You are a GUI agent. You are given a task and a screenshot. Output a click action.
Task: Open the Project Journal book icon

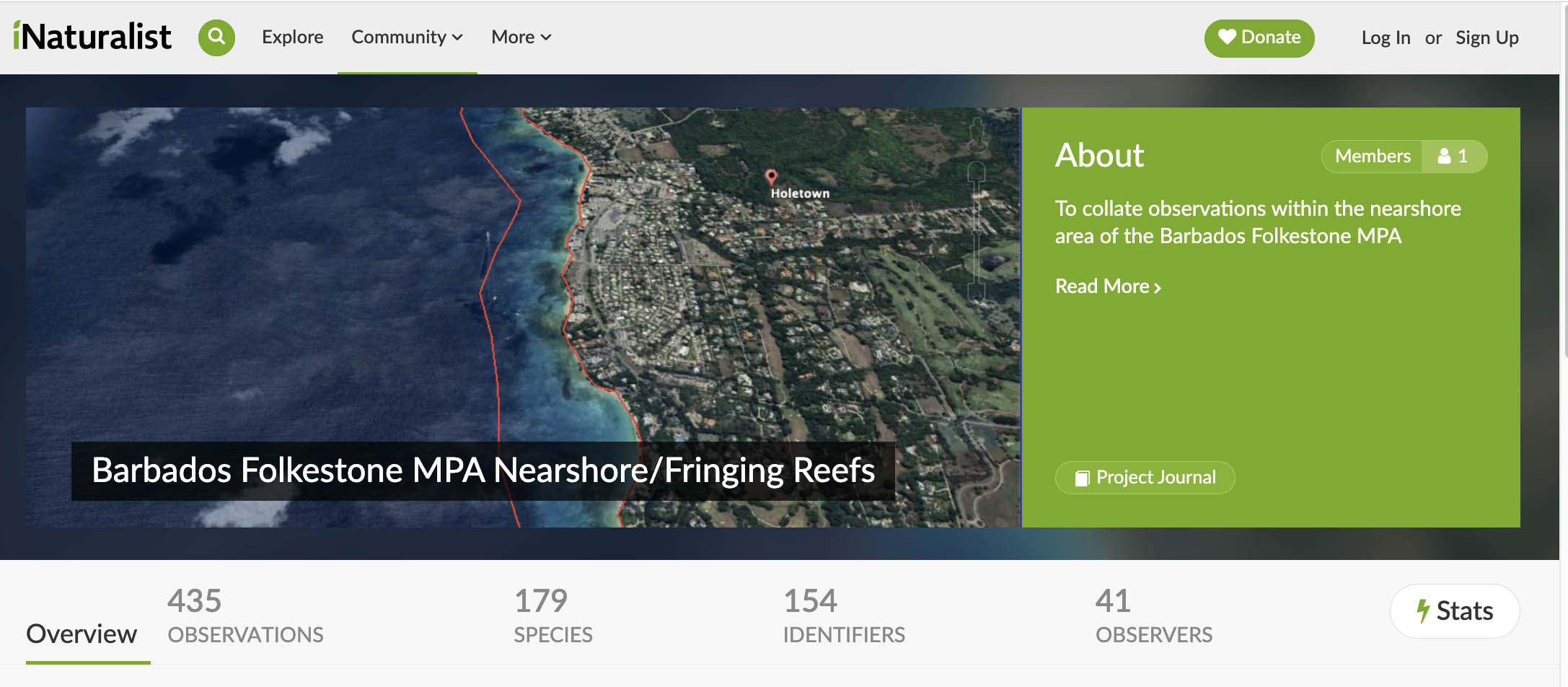pyautogui.click(x=1082, y=478)
